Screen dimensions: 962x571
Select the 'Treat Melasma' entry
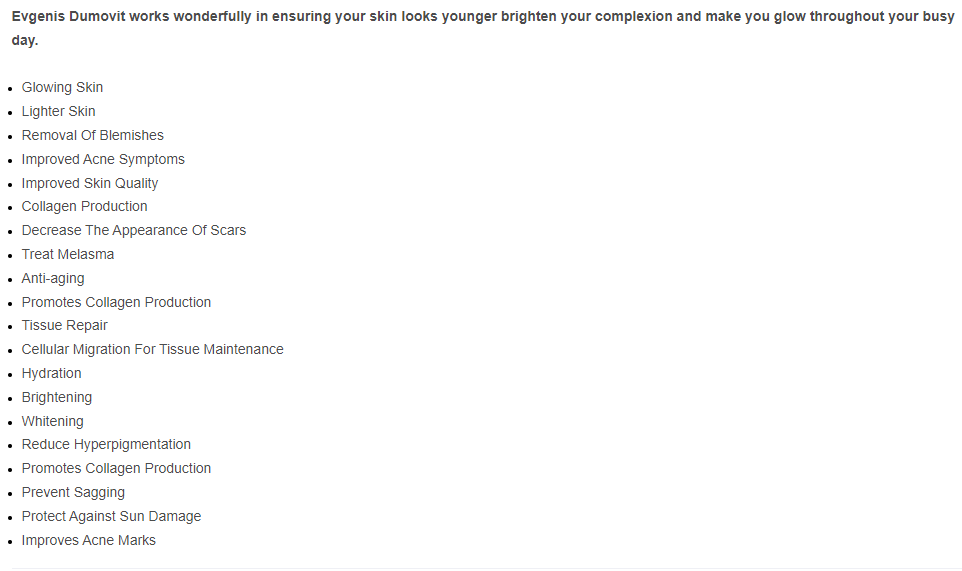[68, 254]
